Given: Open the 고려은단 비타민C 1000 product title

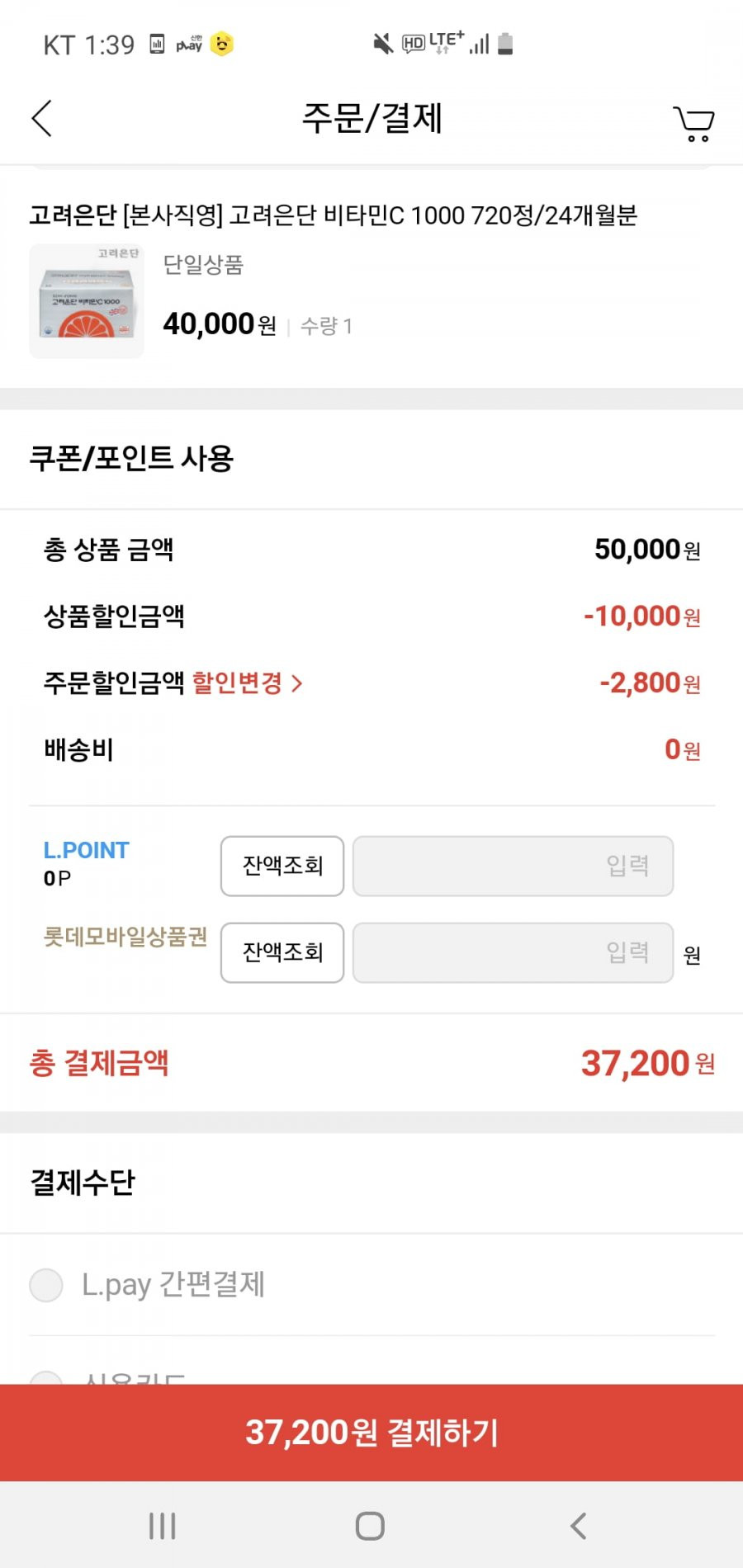Looking at the screenshot, I should tap(334, 215).
